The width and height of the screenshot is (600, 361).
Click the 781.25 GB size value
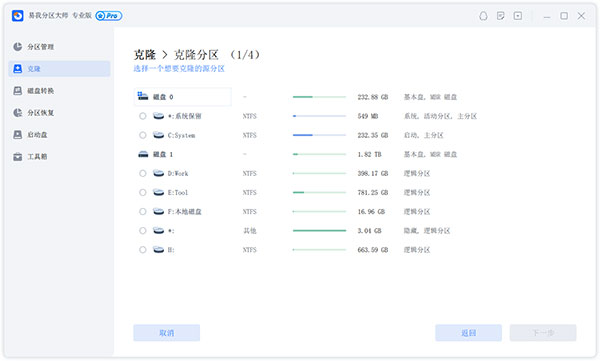pyautogui.click(x=373, y=193)
